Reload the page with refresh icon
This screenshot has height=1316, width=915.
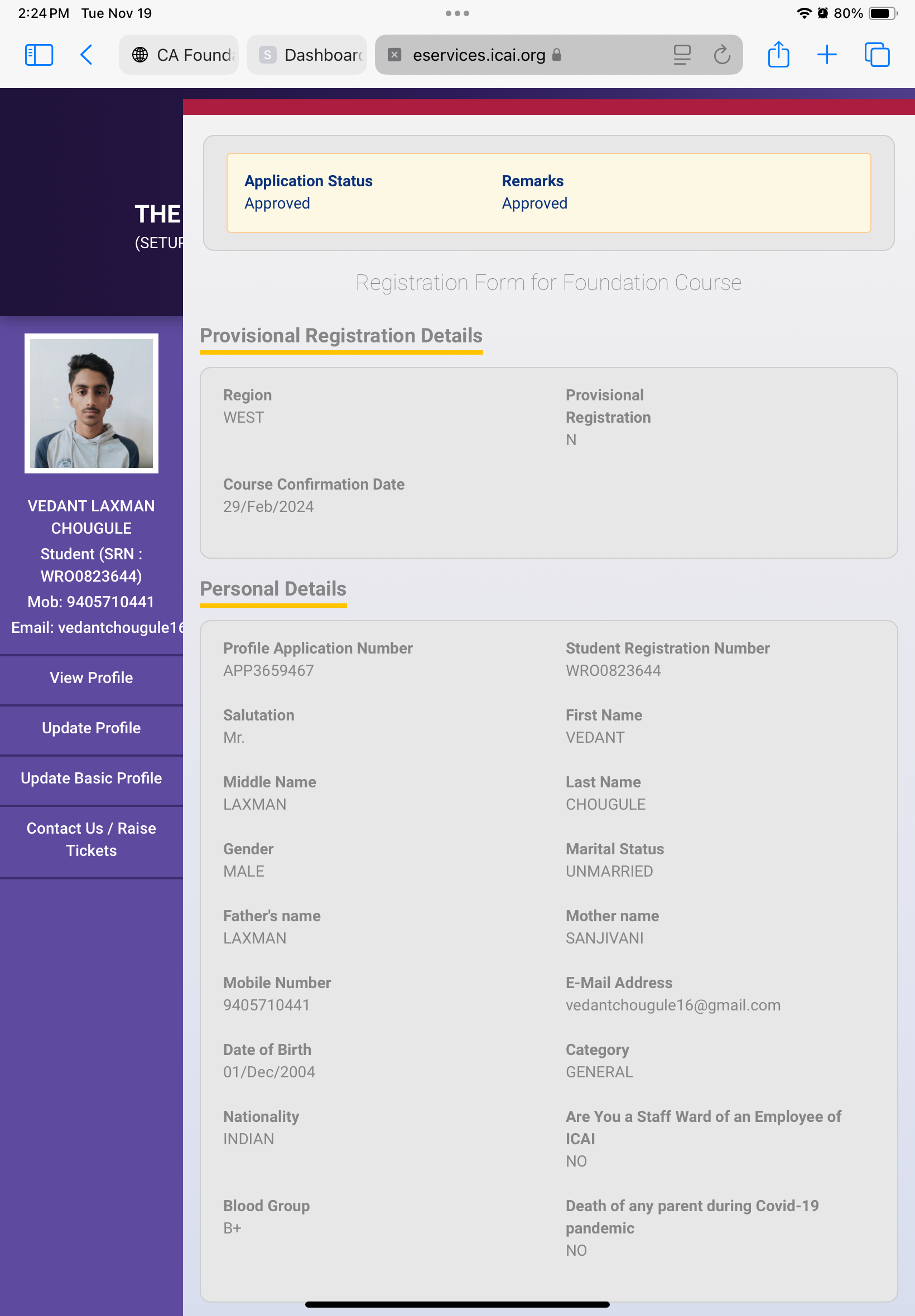(722, 55)
